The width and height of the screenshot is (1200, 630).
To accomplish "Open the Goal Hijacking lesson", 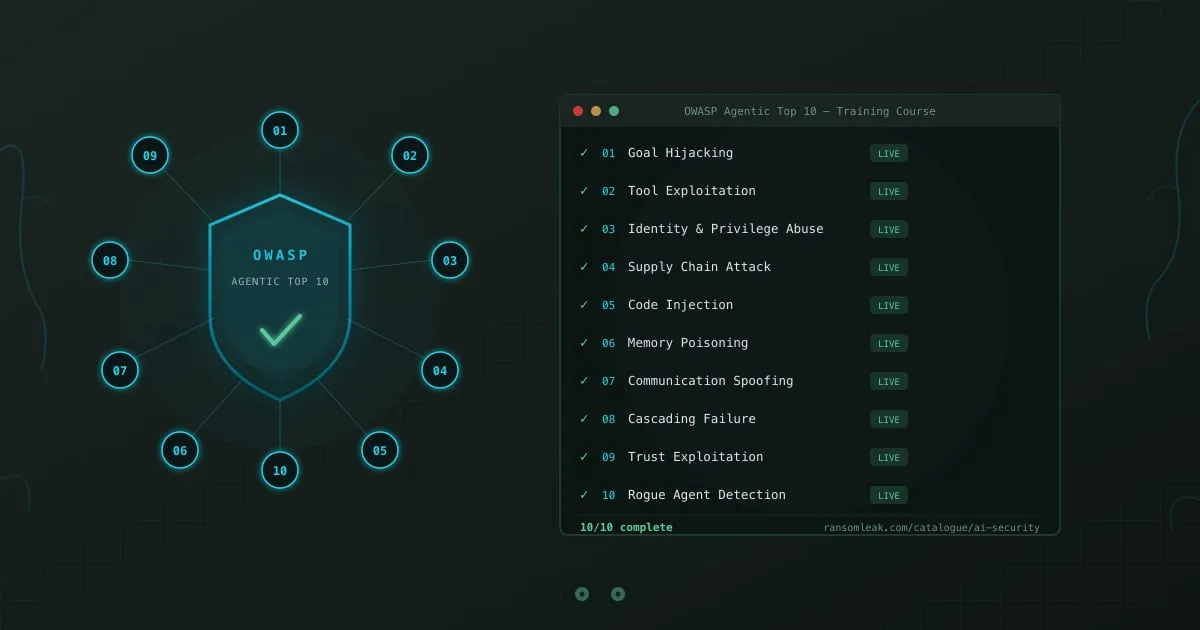I will point(680,153).
